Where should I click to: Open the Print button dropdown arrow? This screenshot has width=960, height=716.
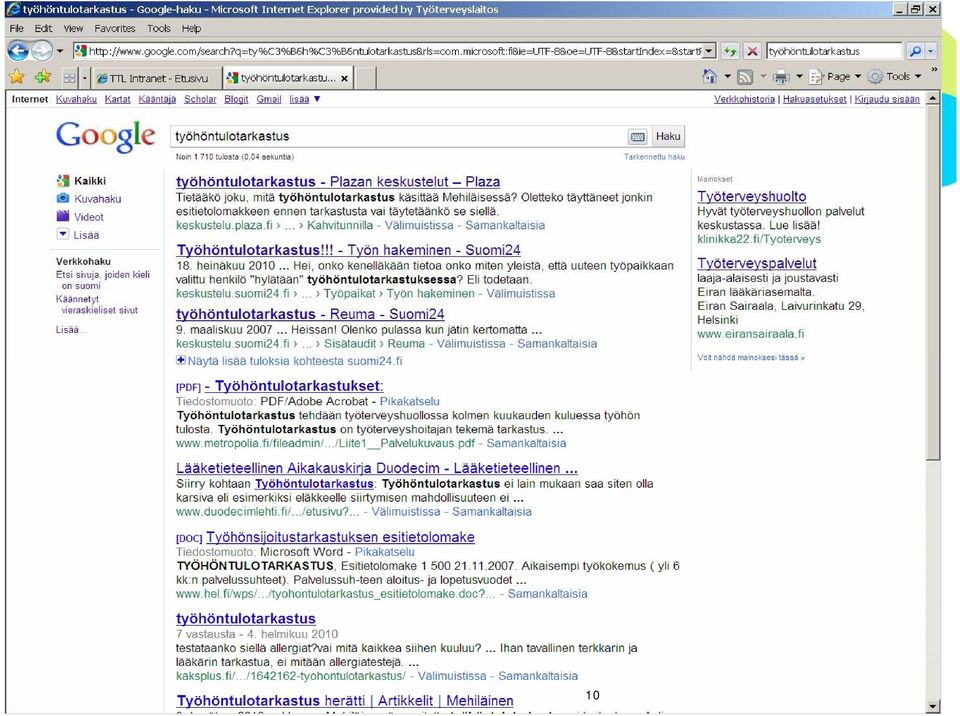(x=799, y=77)
